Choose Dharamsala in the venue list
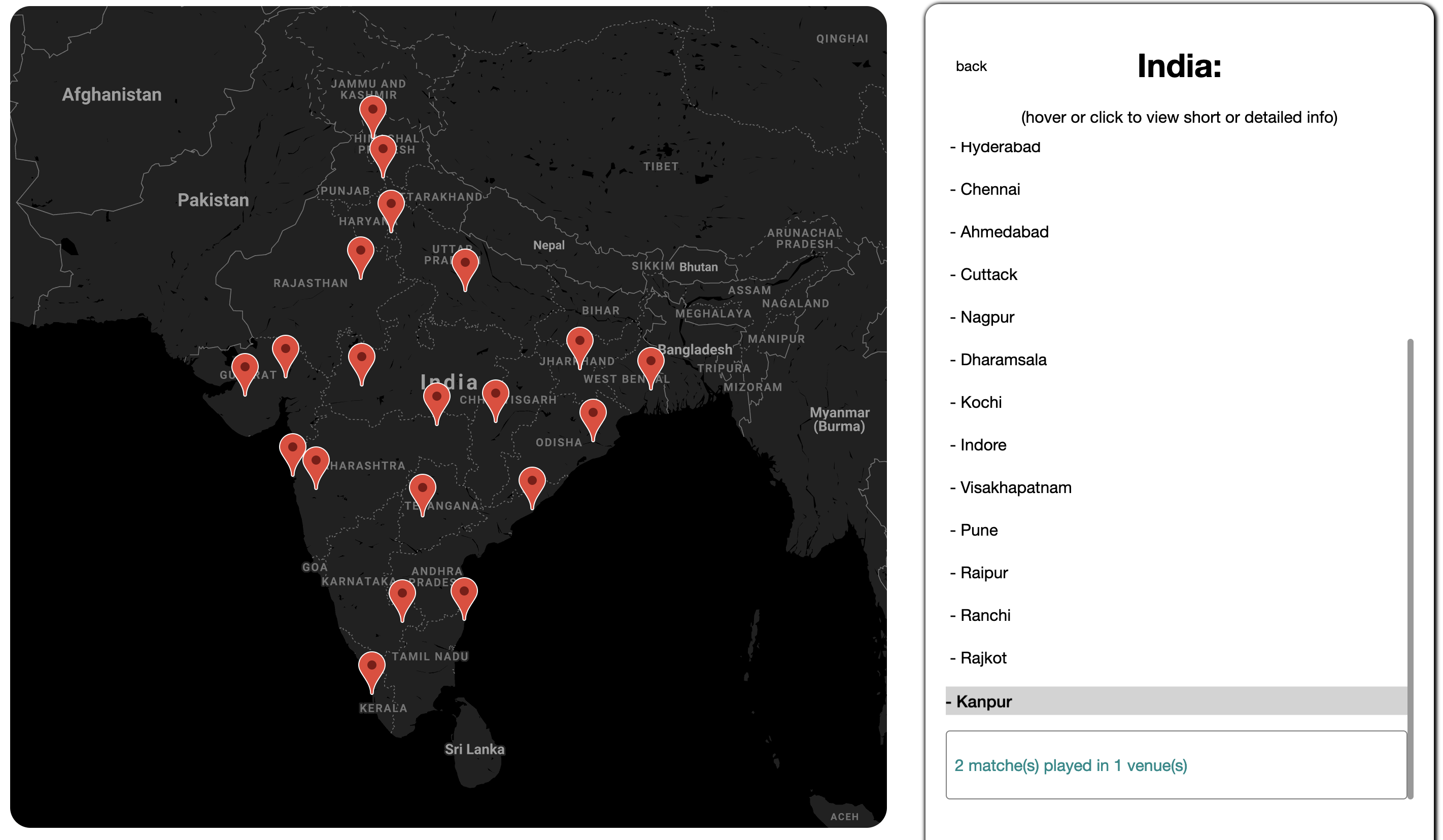 tap(1003, 360)
